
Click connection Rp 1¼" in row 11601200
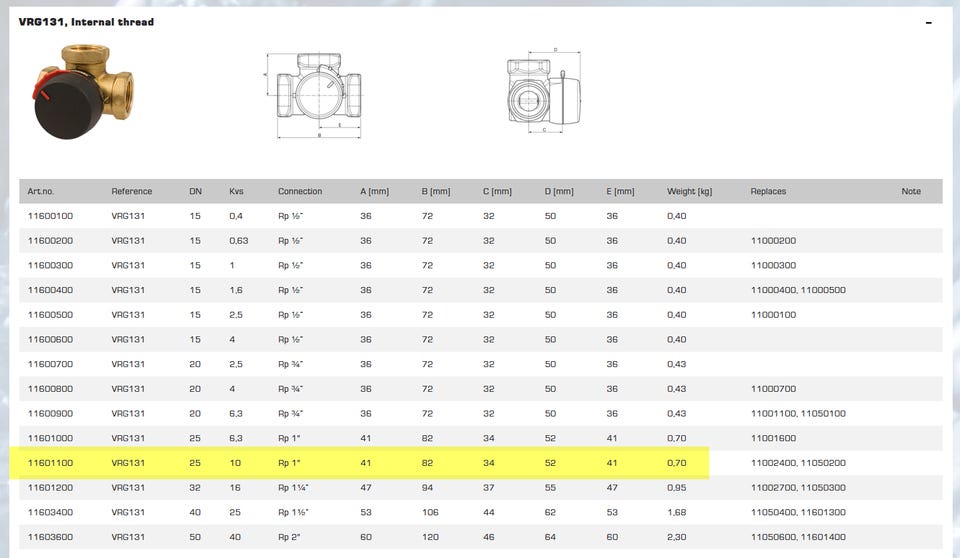click(293, 488)
